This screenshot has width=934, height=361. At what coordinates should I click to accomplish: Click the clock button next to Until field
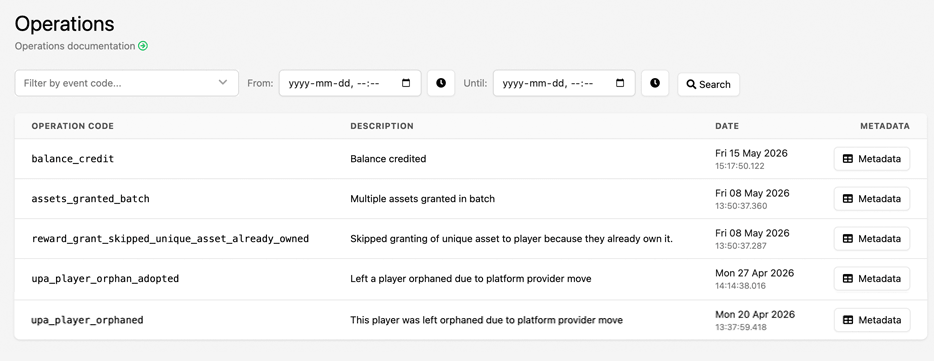coord(655,83)
